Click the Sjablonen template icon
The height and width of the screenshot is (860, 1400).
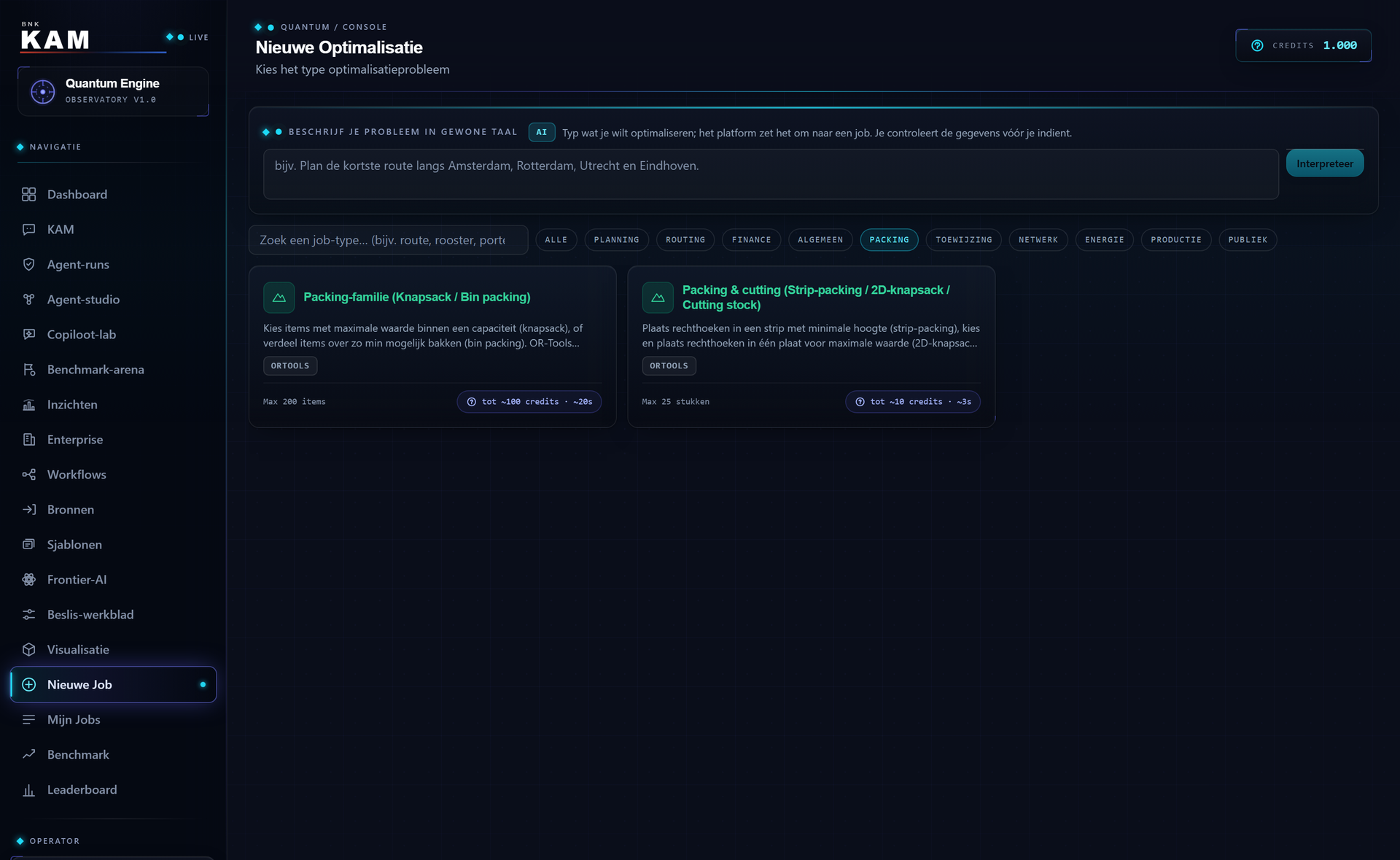pyautogui.click(x=28, y=544)
